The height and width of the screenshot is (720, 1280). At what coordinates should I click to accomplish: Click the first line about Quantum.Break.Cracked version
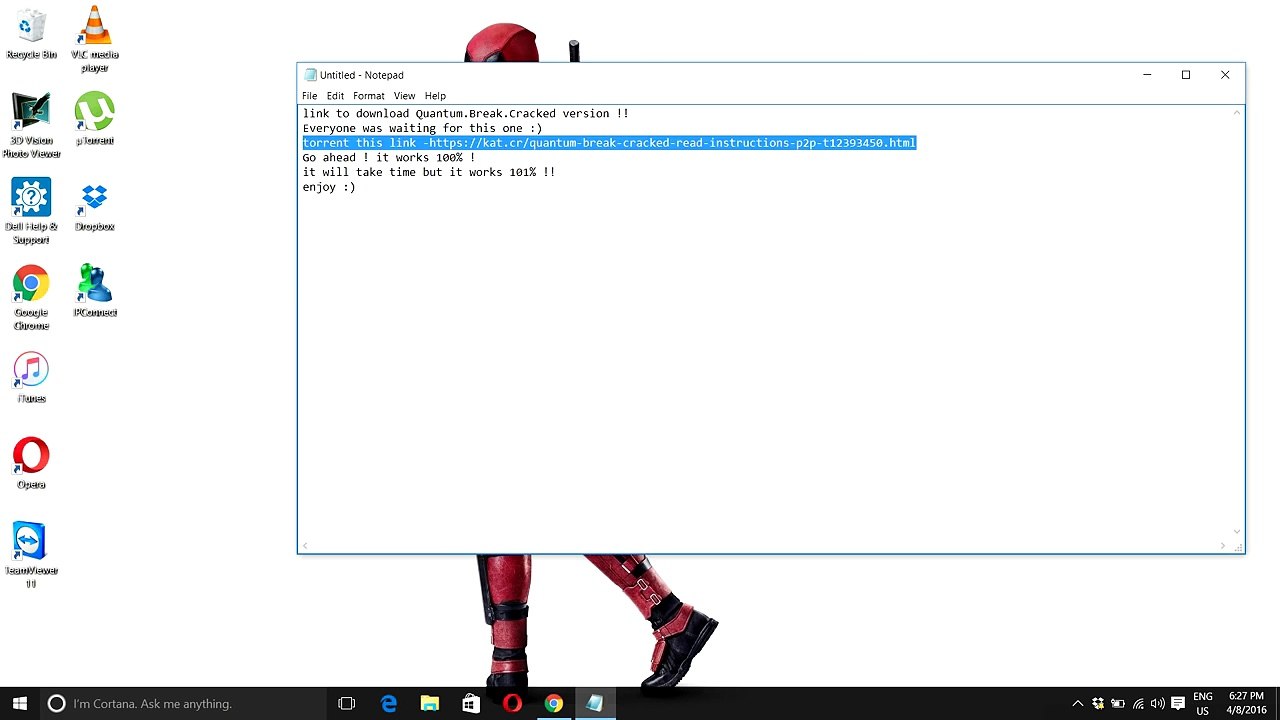click(x=466, y=114)
